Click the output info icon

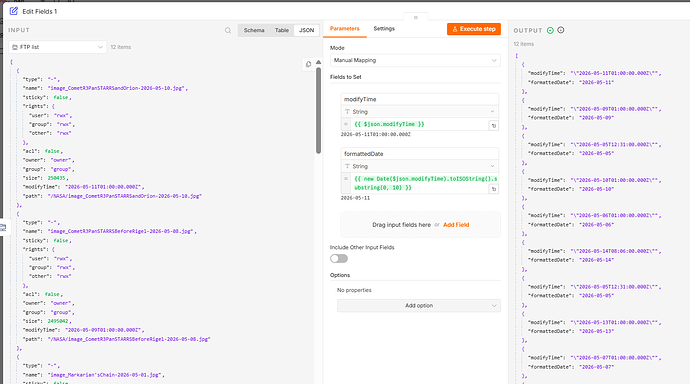point(561,30)
